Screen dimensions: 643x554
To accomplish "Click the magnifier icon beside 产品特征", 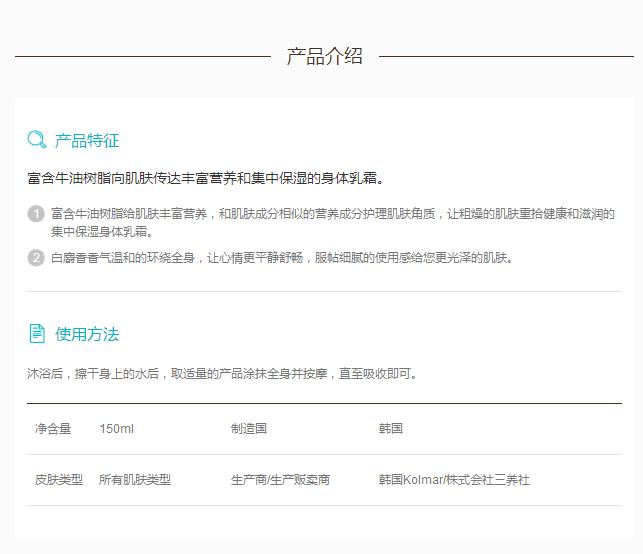I will [37, 140].
